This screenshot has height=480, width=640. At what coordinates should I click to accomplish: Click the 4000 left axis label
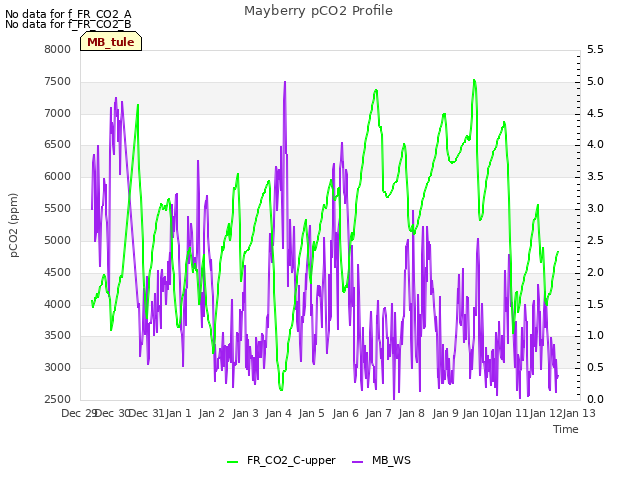(58, 304)
